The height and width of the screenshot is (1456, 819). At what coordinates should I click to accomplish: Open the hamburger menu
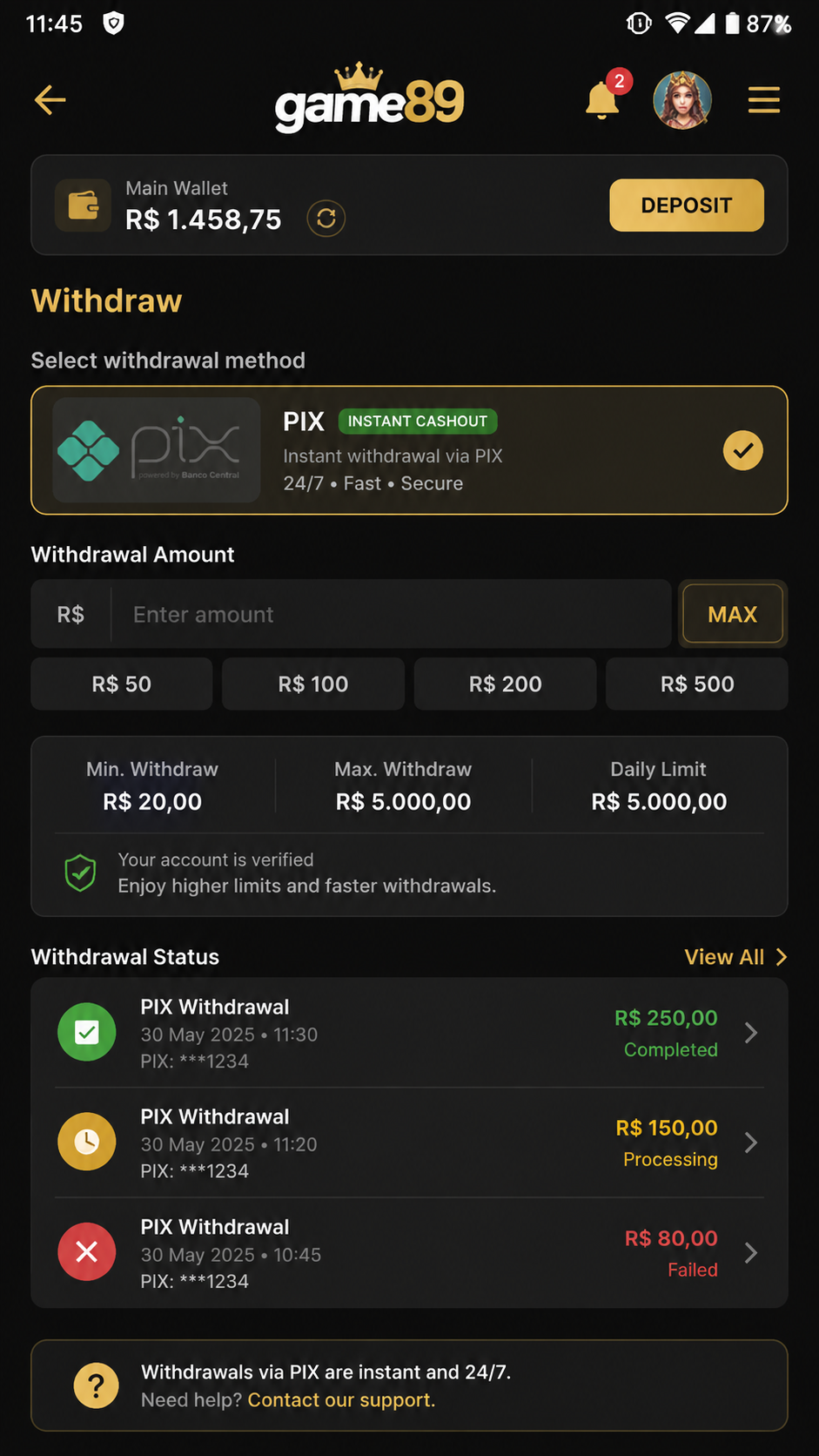pos(763,100)
